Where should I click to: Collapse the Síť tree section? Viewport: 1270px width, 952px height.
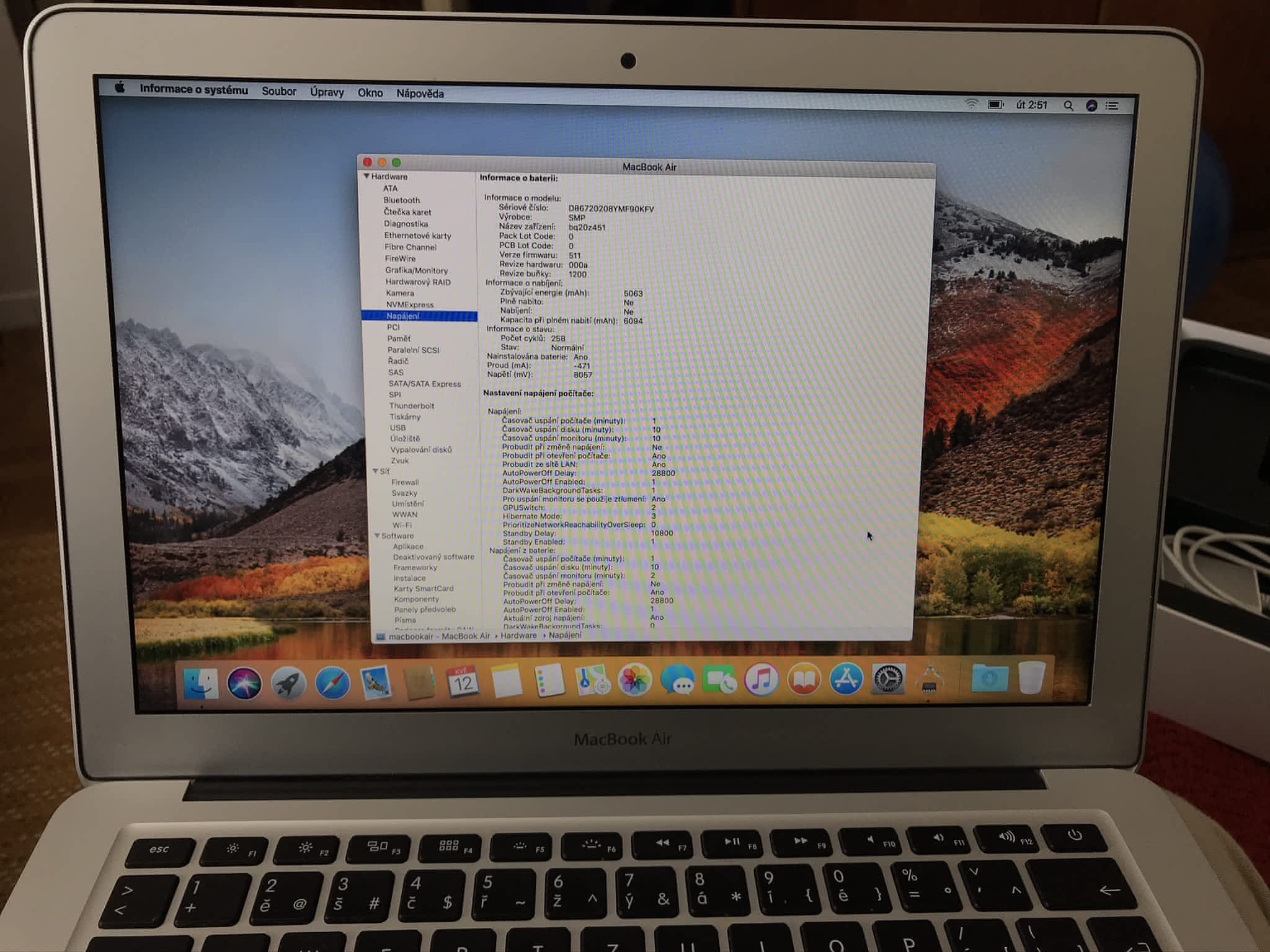(375, 472)
